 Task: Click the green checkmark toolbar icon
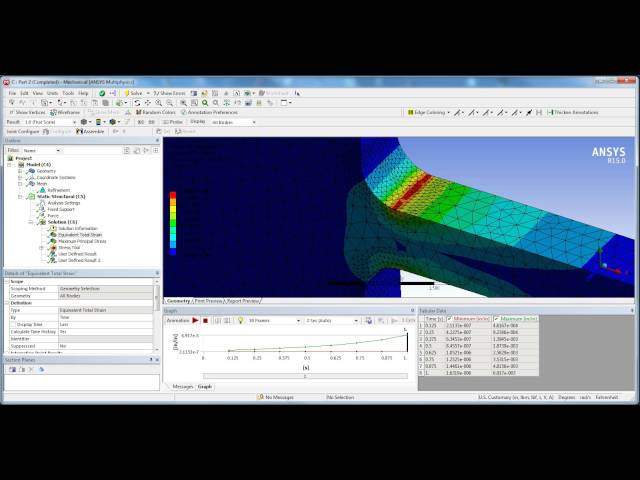click(102, 93)
